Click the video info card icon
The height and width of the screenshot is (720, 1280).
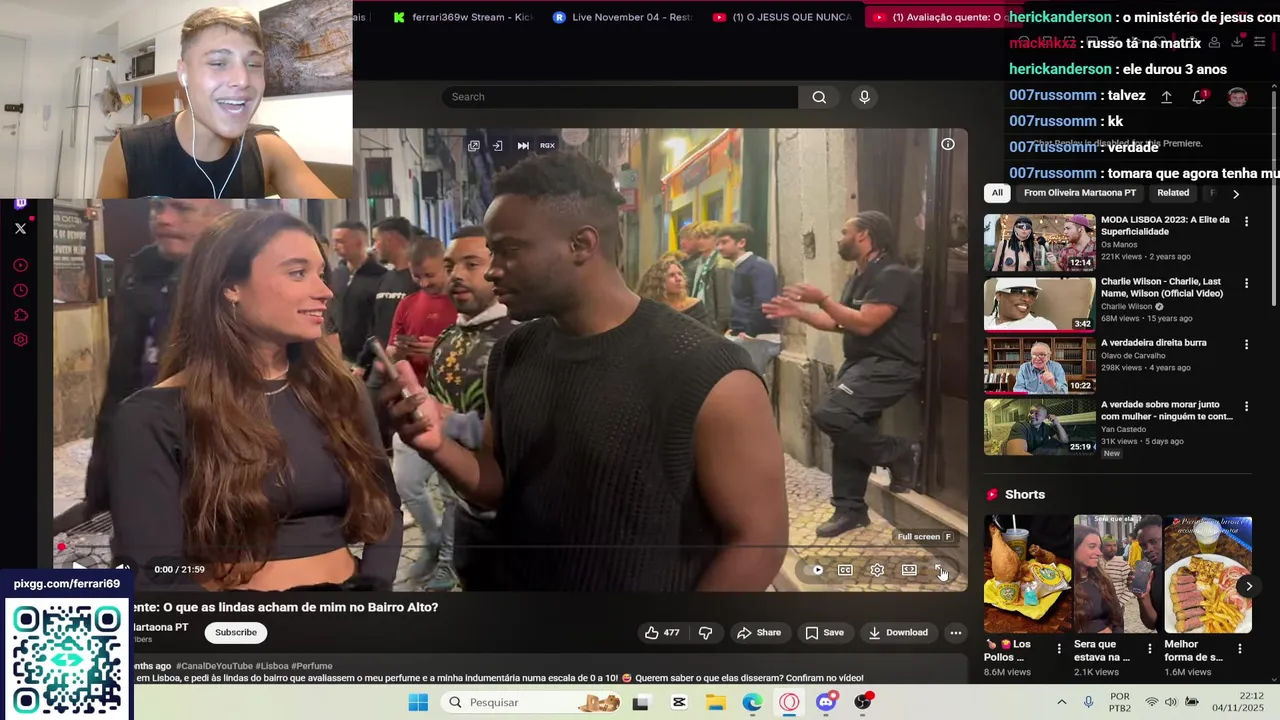[x=947, y=144]
